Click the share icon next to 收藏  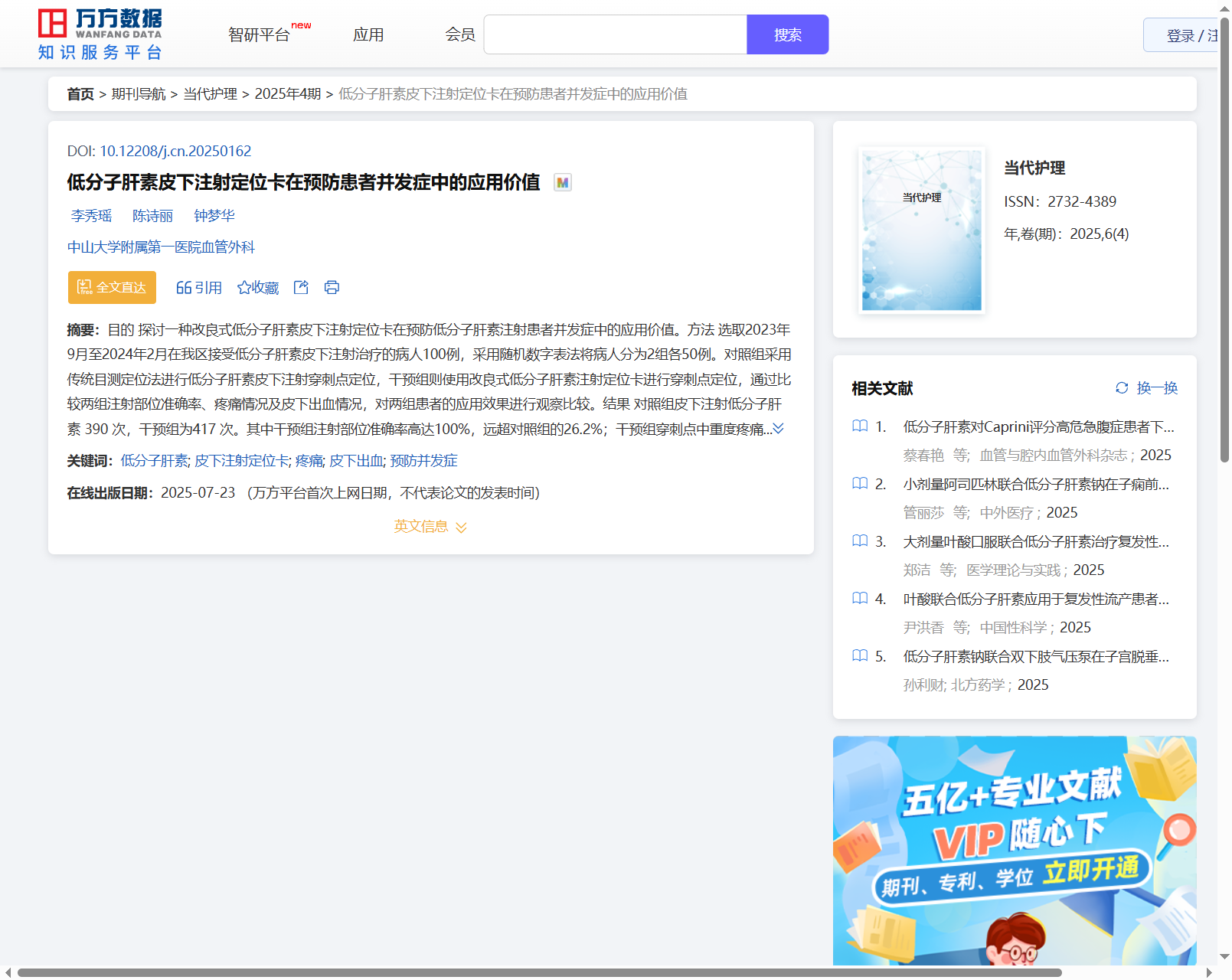(301, 288)
